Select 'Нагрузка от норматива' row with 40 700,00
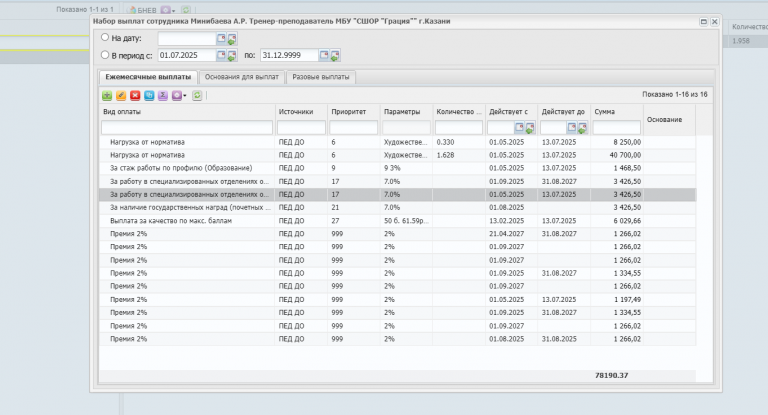 point(397,155)
